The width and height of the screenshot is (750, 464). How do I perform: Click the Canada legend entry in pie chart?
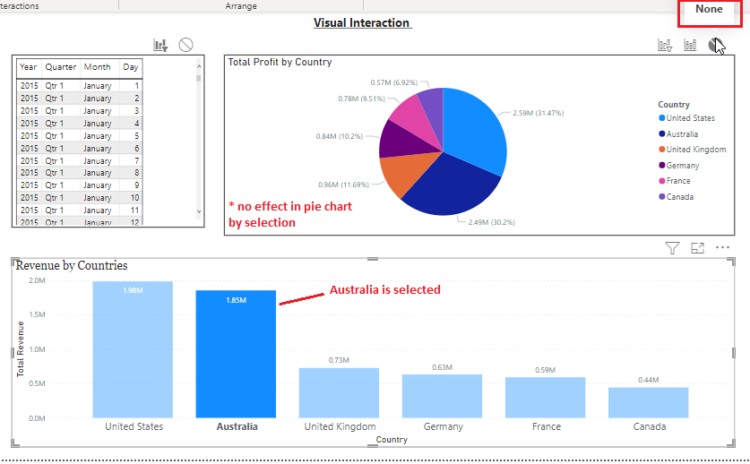click(682, 196)
